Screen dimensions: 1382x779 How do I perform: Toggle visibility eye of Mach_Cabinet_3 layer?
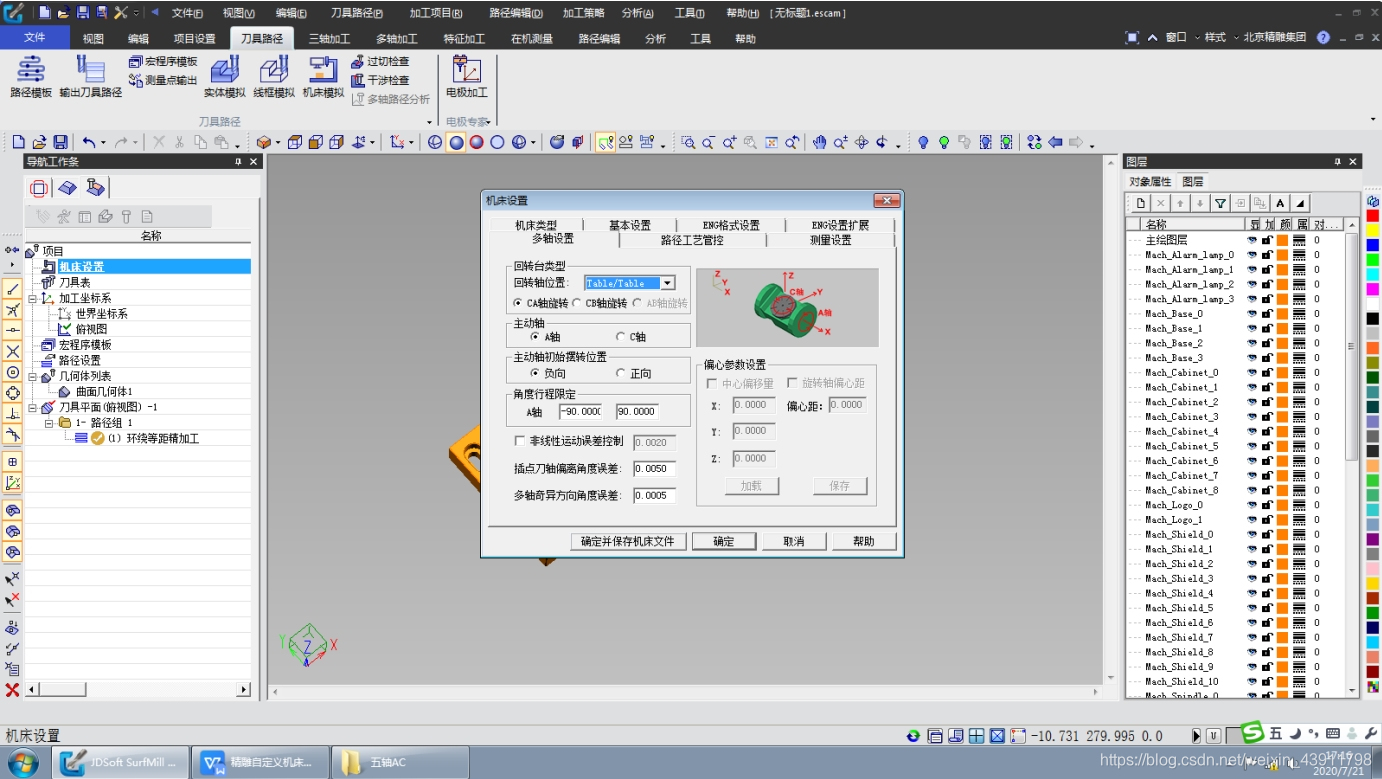pos(1252,416)
